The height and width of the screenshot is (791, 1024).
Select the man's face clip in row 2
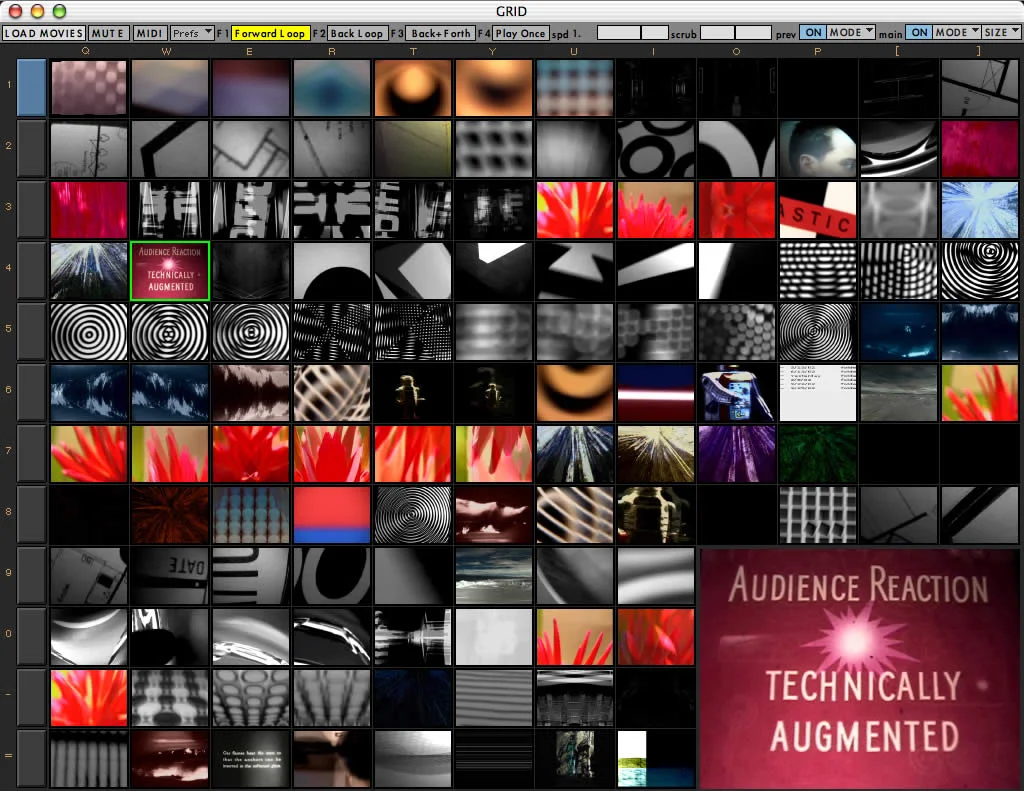tap(818, 148)
